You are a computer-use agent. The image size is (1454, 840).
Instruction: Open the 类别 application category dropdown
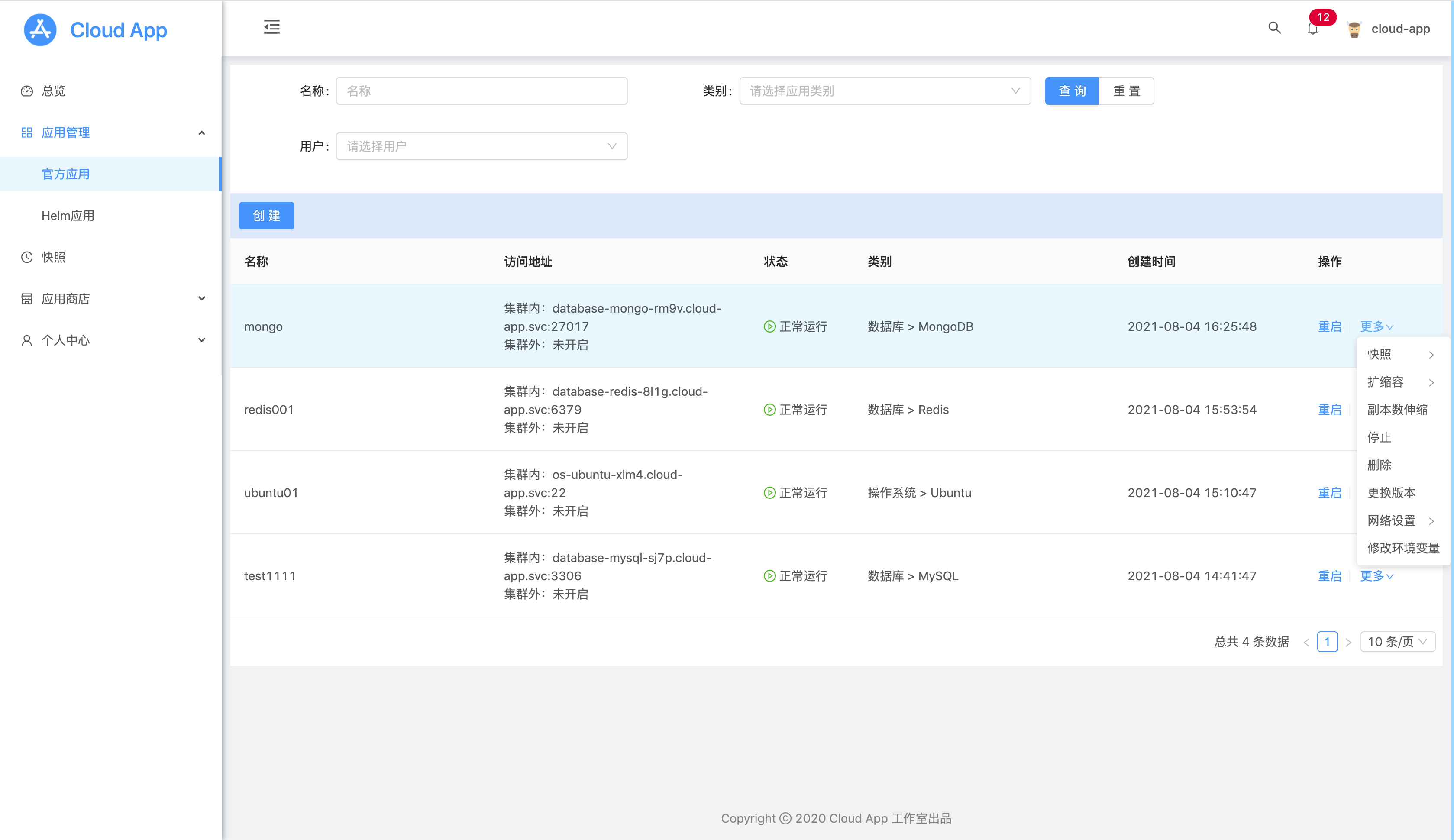click(x=885, y=91)
